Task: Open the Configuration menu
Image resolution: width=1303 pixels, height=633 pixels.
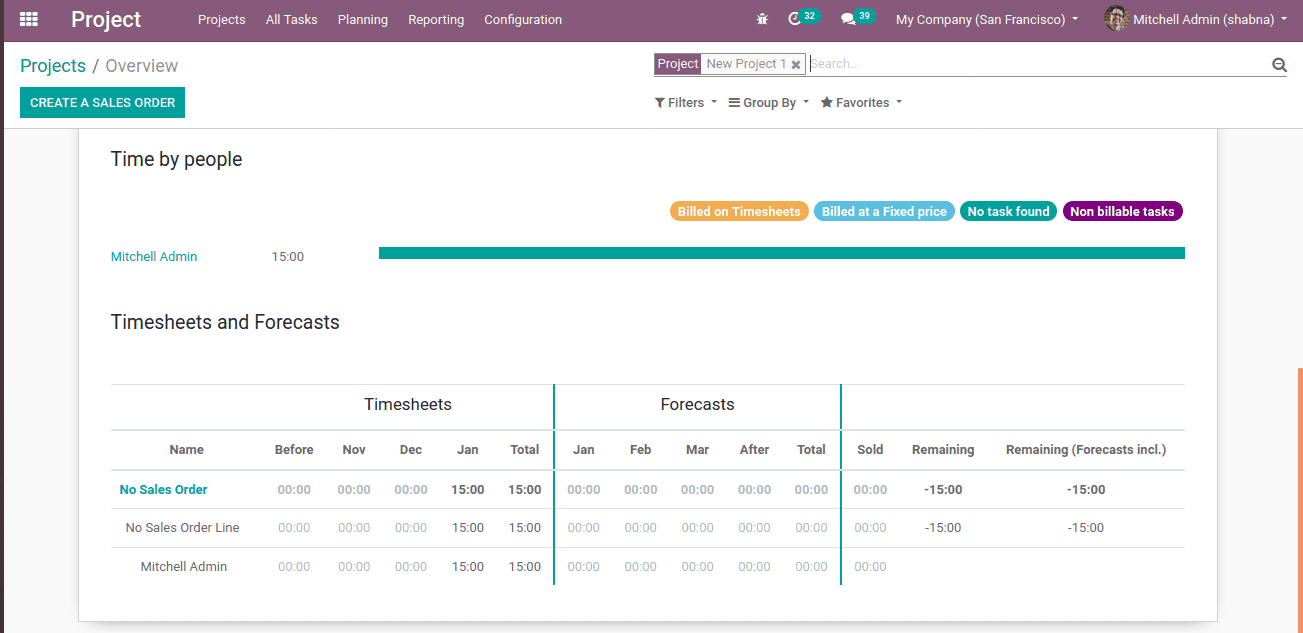Action: [523, 19]
